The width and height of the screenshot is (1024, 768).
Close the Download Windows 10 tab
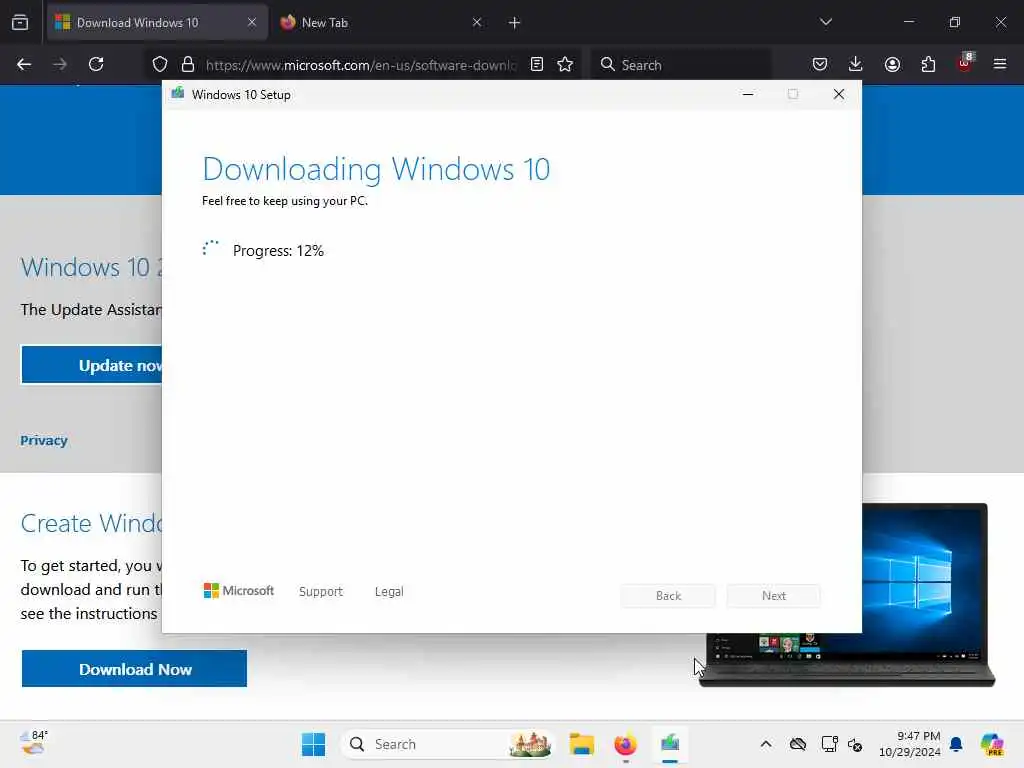pos(251,23)
